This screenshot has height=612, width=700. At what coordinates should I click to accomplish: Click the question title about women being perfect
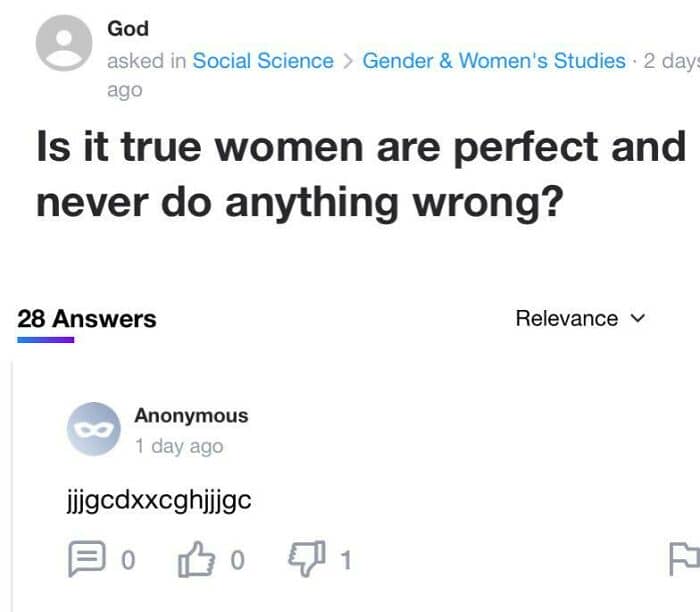click(x=360, y=175)
